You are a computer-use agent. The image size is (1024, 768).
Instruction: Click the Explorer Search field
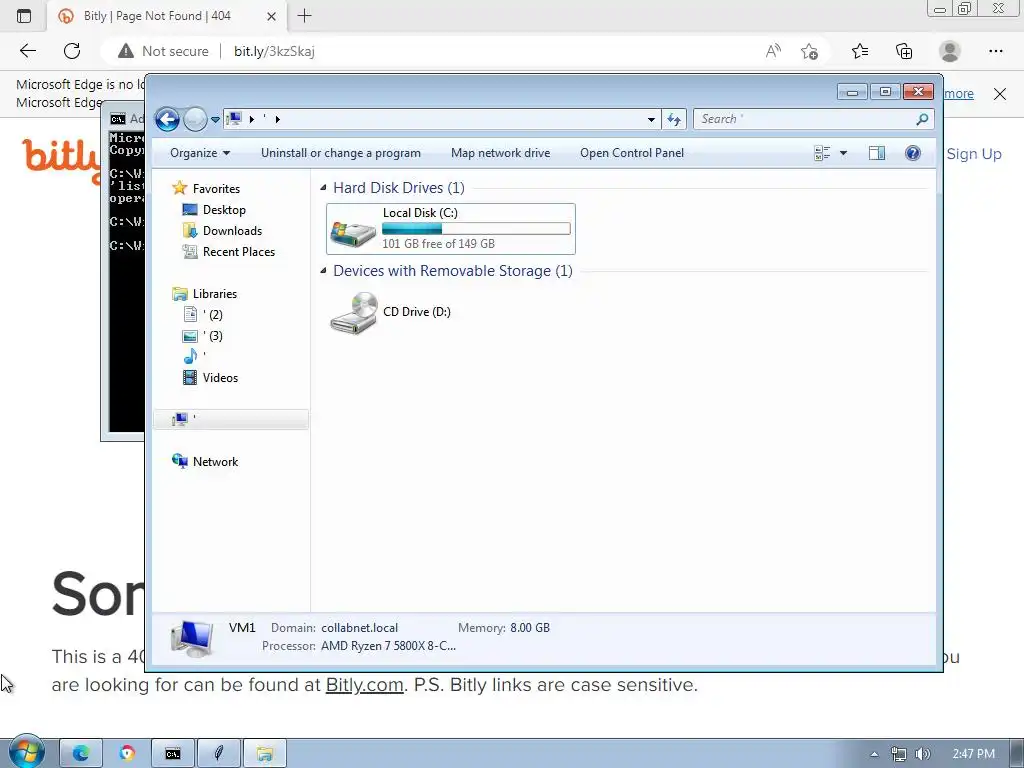(x=813, y=119)
